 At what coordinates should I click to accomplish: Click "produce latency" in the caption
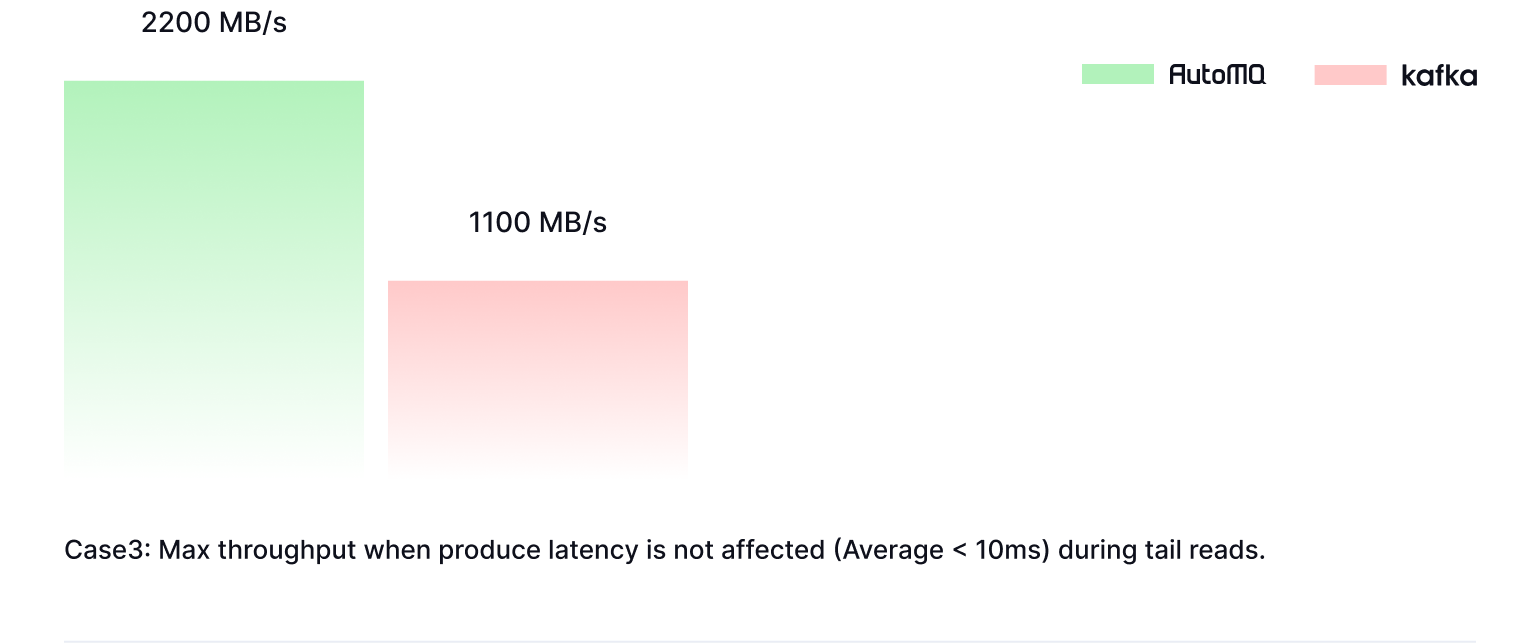536,551
